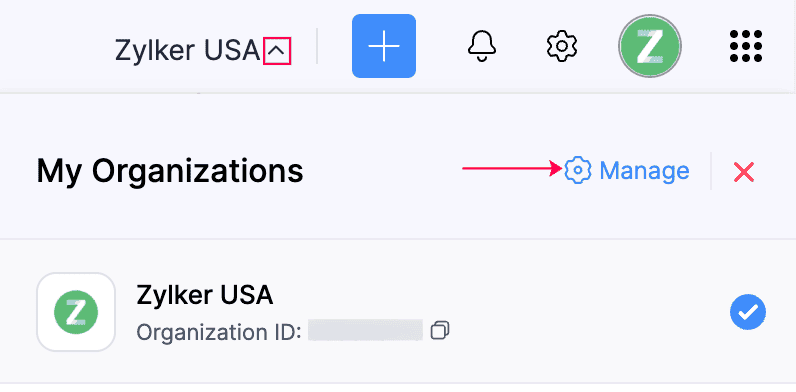Click the divider between Manage and close
The height and width of the screenshot is (392, 796).
711,171
